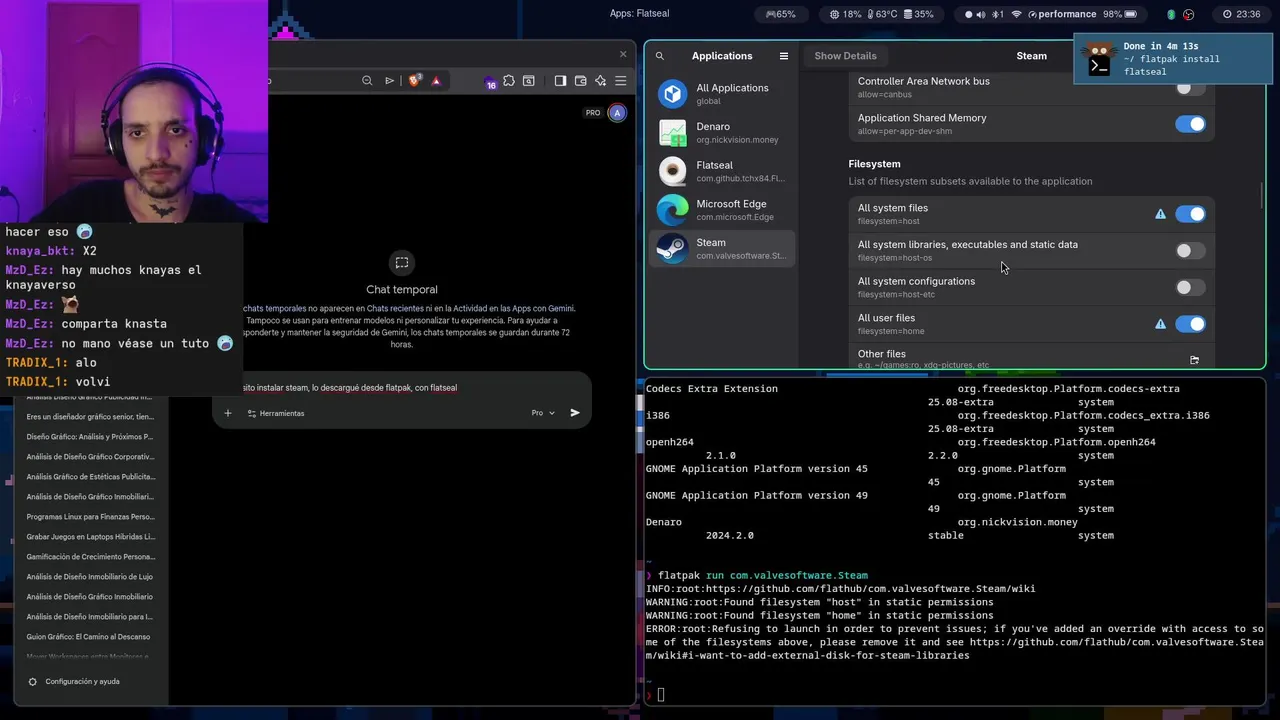Select Steam app in Flatseal sidebar

coord(722,248)
